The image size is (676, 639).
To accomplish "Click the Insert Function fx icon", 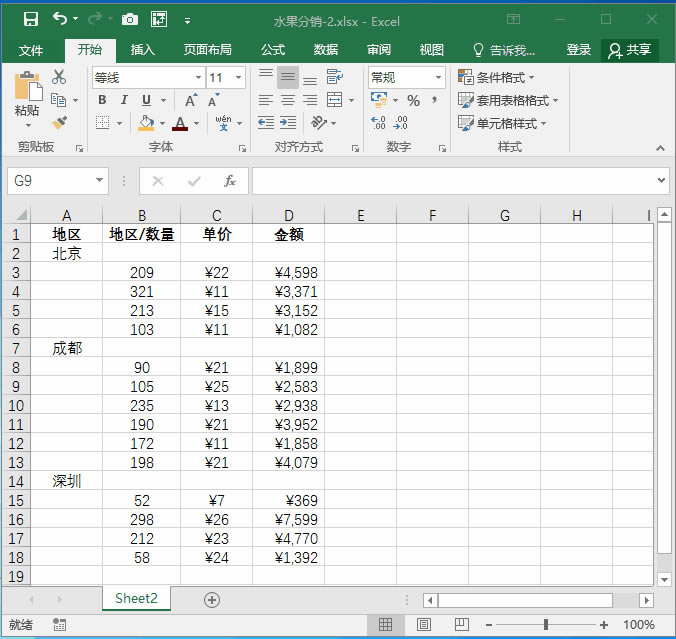I will pos(229,181).
